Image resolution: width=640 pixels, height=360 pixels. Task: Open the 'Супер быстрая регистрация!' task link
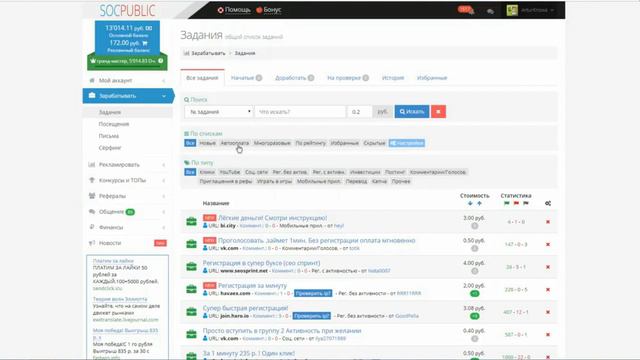[245, 308]
